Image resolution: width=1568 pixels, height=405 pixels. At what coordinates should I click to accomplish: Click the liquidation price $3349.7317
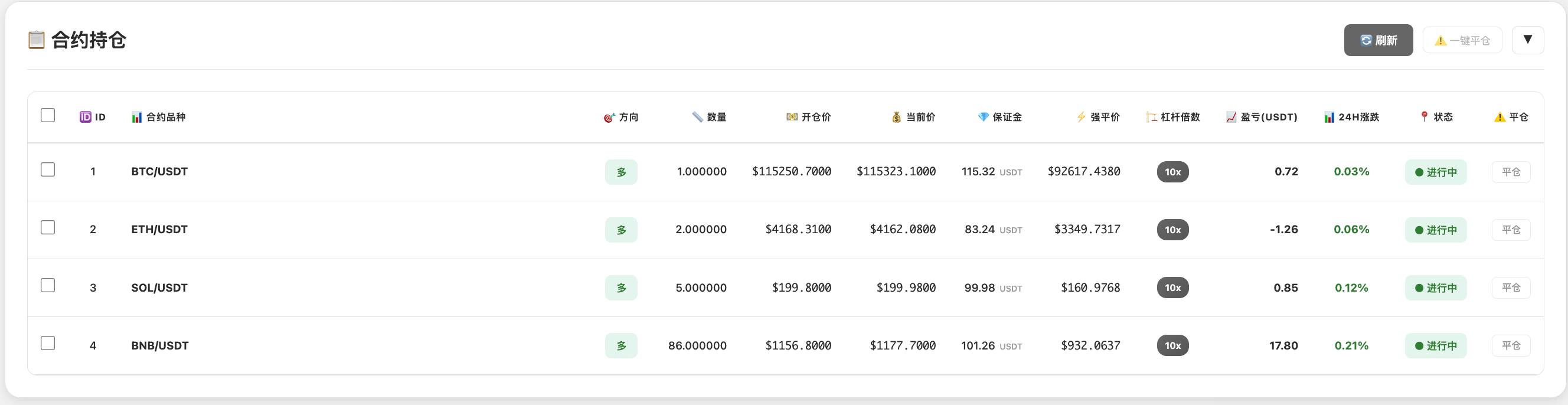(x=1087, y=230)
